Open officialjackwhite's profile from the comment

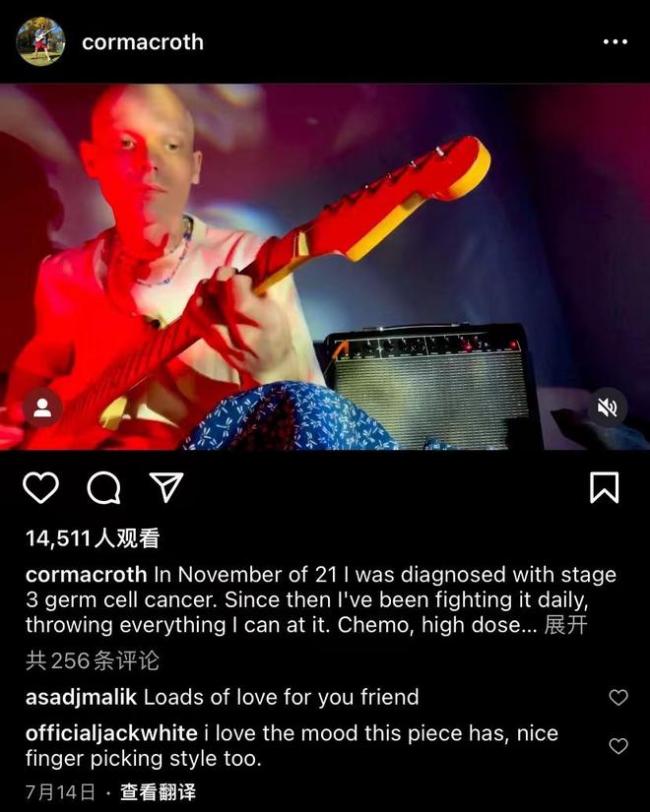coord(111,733)
